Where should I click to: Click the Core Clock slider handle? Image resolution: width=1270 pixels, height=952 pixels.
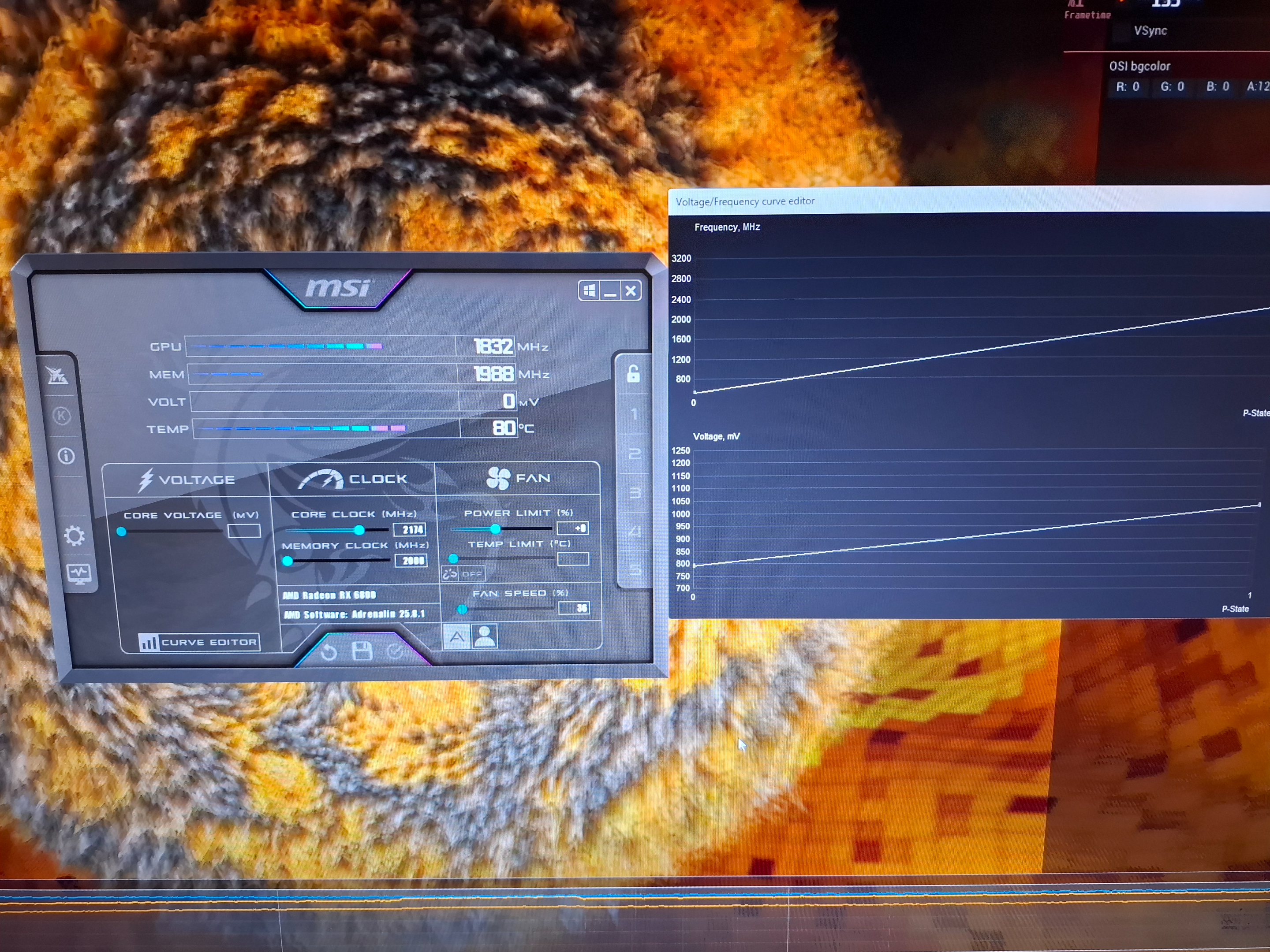click(359, 530)
